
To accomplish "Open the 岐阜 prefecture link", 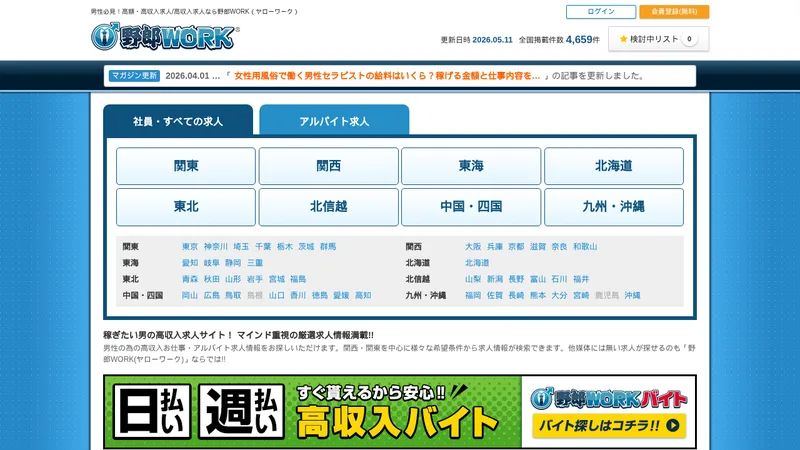I will [x=212, y=263].
